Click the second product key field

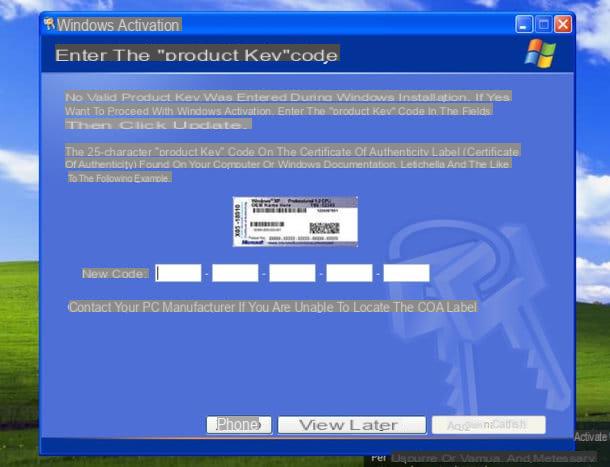point(235,273)
